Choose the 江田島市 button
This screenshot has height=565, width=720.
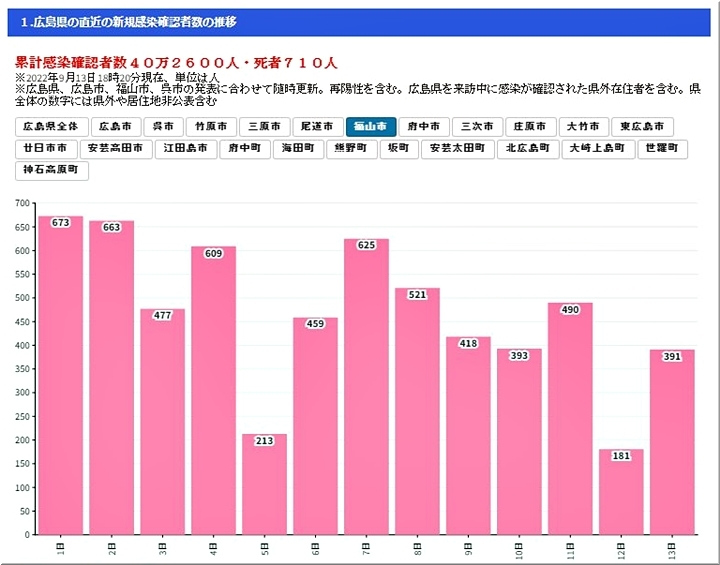coord(186,148)
